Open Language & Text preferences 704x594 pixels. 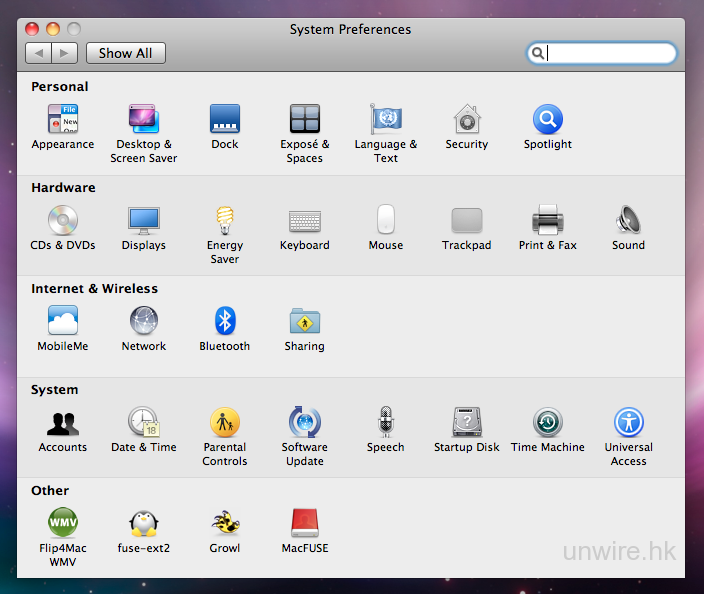coord(385,120)
